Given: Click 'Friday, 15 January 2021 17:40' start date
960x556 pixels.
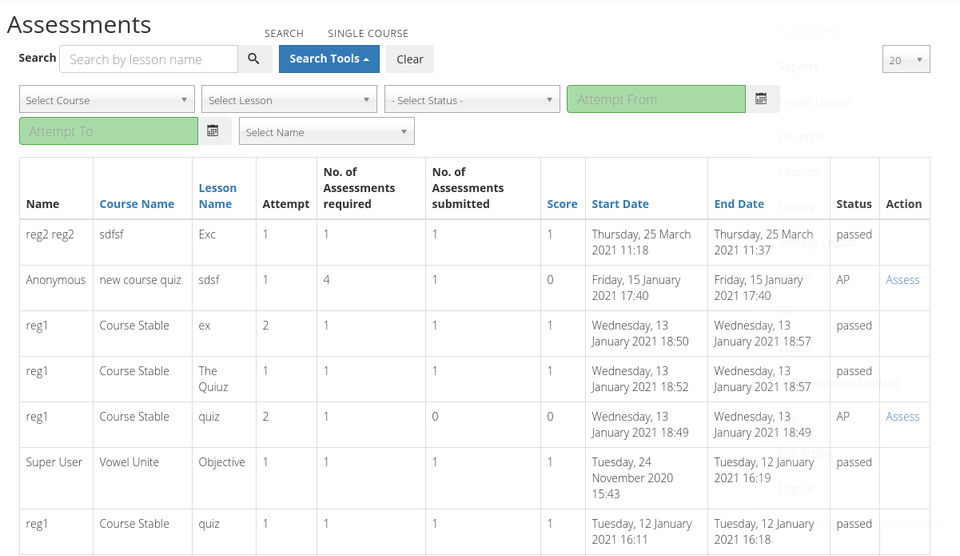Looking at the screenshot, I should (x=636, y=288).
